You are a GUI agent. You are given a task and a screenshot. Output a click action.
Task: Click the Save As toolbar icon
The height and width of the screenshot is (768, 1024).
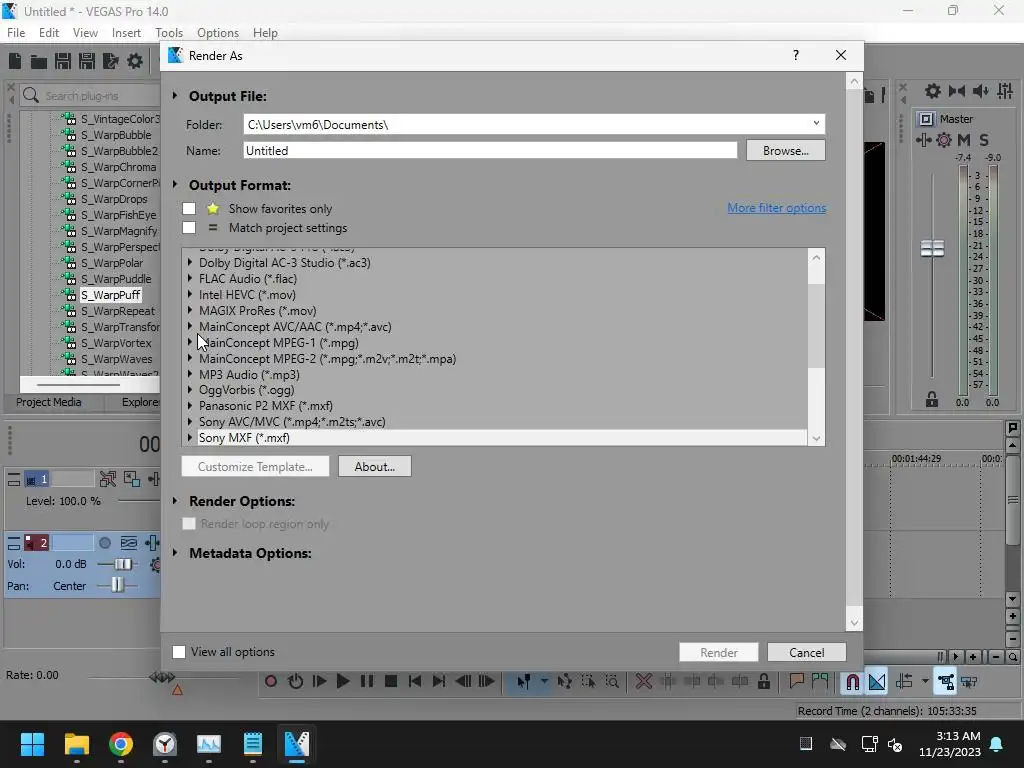click(87, 61)
